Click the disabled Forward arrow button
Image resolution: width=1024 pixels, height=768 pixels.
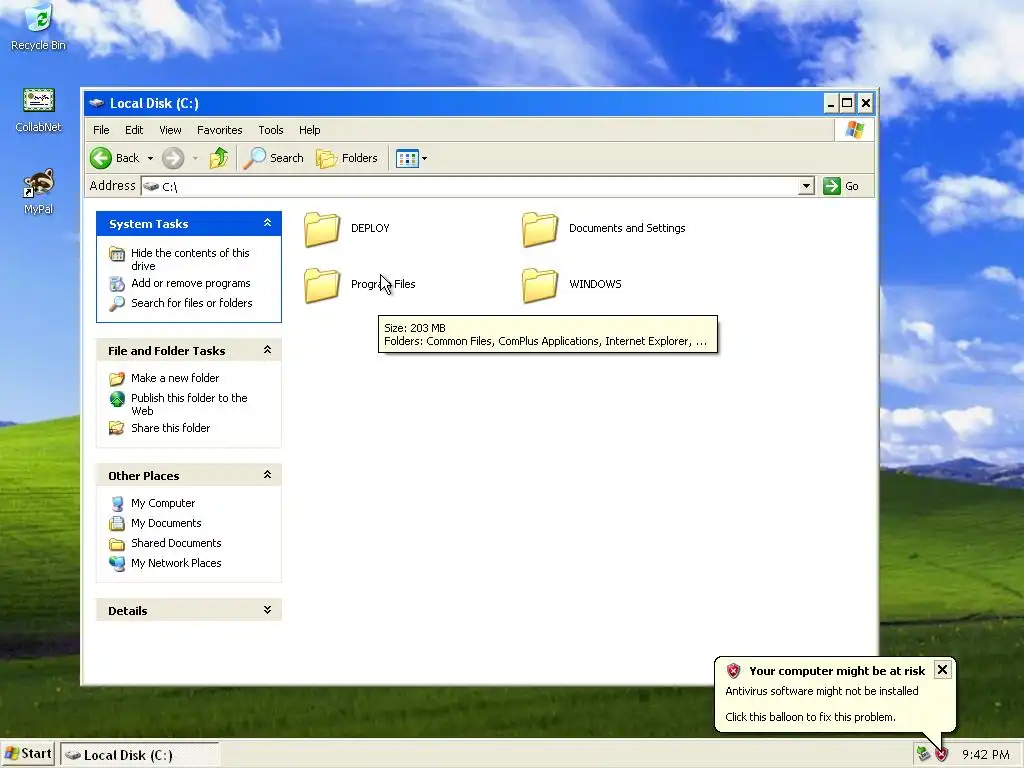click(x=173, y=158)
